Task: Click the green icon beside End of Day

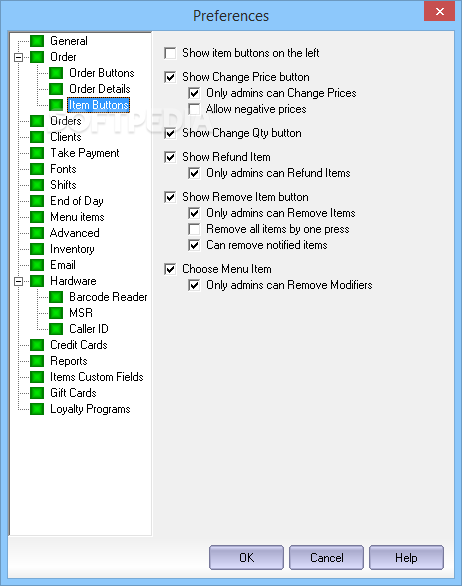Action: pos(37,201)
